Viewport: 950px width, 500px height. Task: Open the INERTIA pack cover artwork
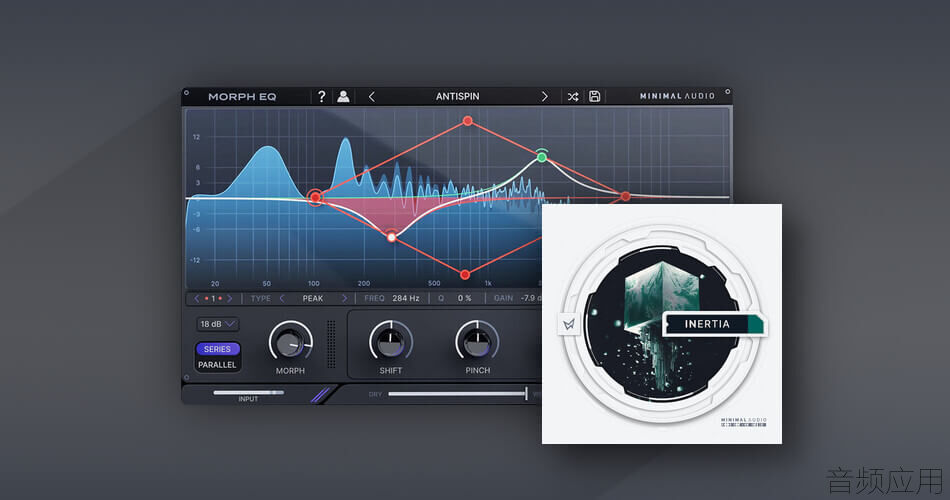coord(662,324)
